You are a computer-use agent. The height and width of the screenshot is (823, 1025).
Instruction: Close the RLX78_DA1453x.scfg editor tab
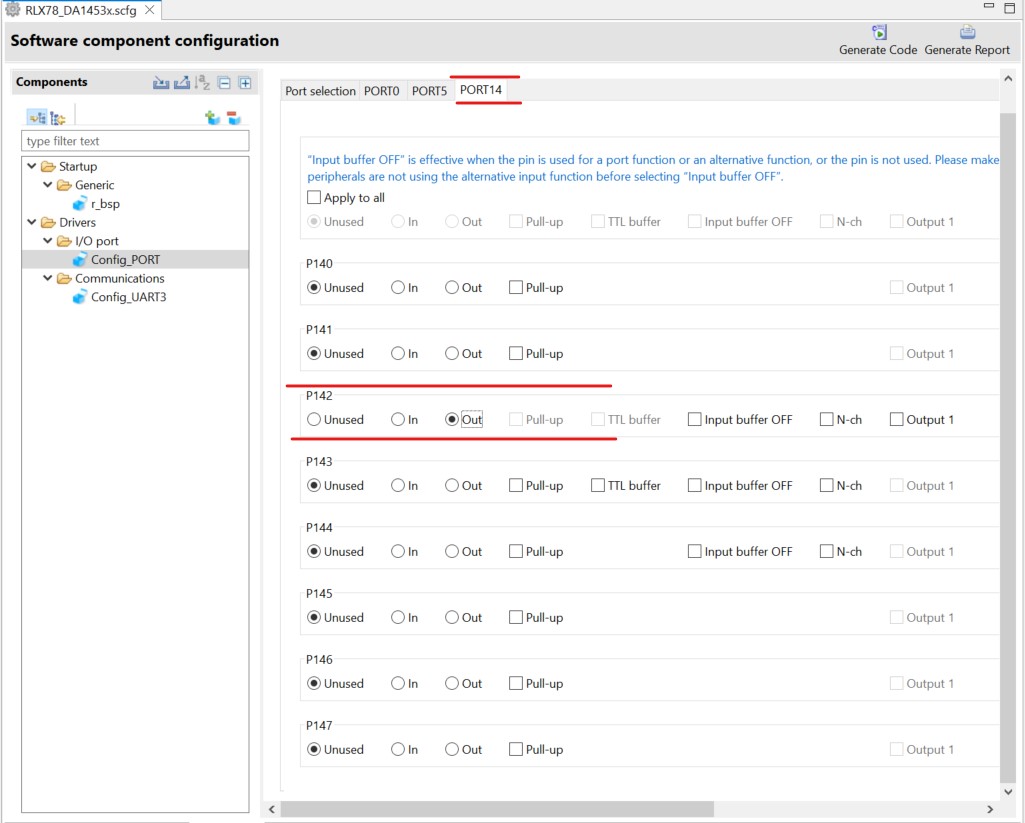point(150,10)
